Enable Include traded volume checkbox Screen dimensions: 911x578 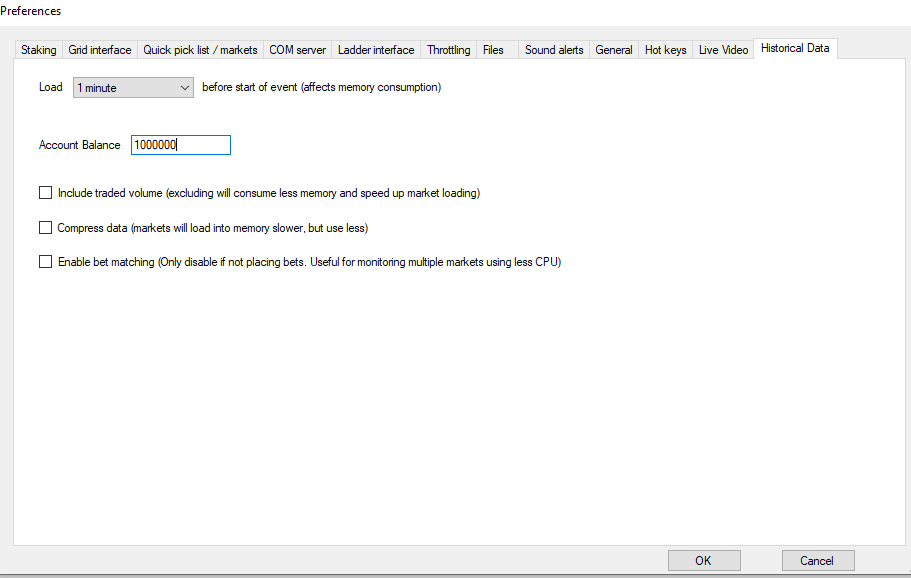[45, 193]
